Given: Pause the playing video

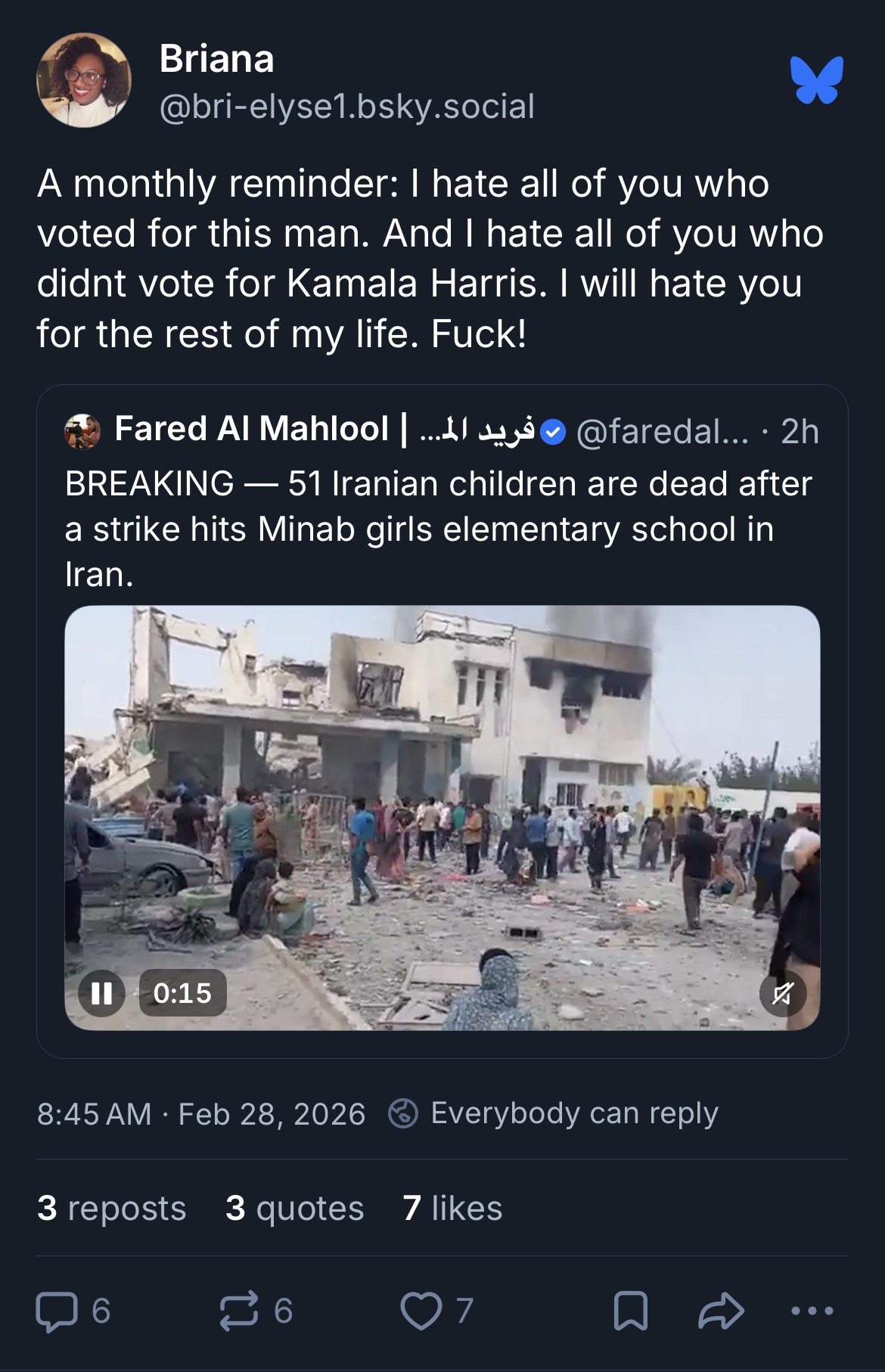Looking at the screenshot, I should click(101, 992).
